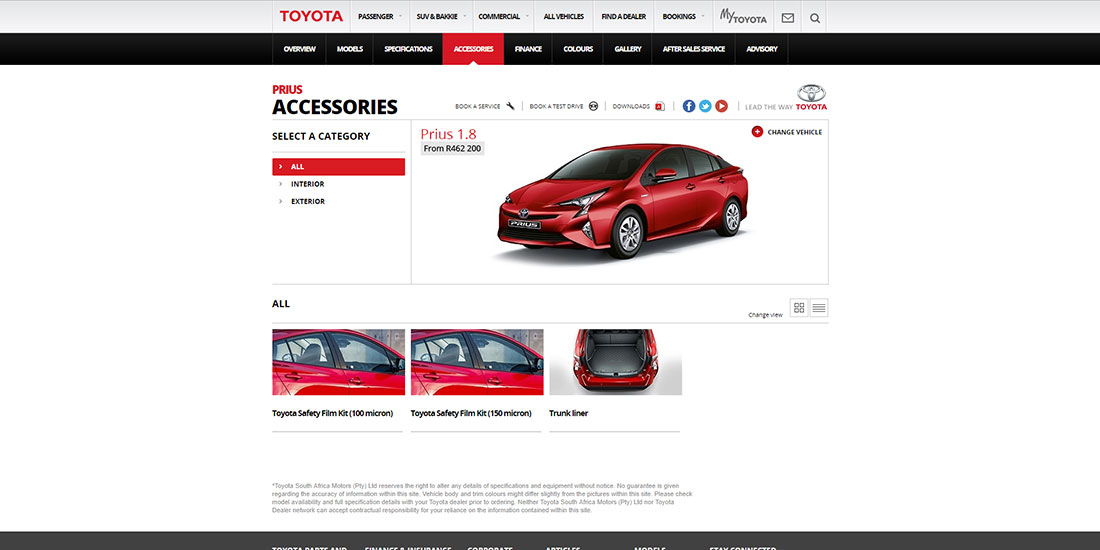This screenshot has height=550, width=1100.
Task: Click the From R462 200 price
Action: [452, 149]
